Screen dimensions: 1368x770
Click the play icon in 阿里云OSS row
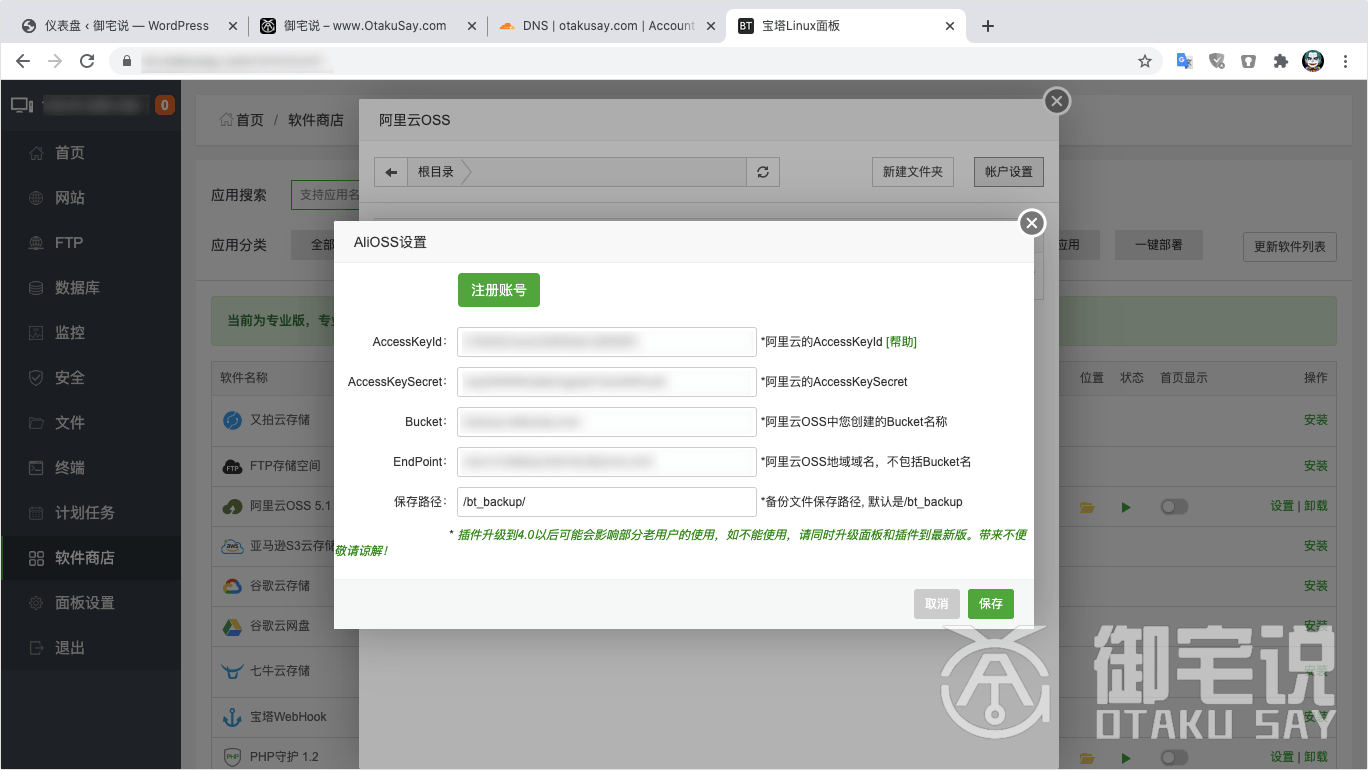tap(1126, 507)
